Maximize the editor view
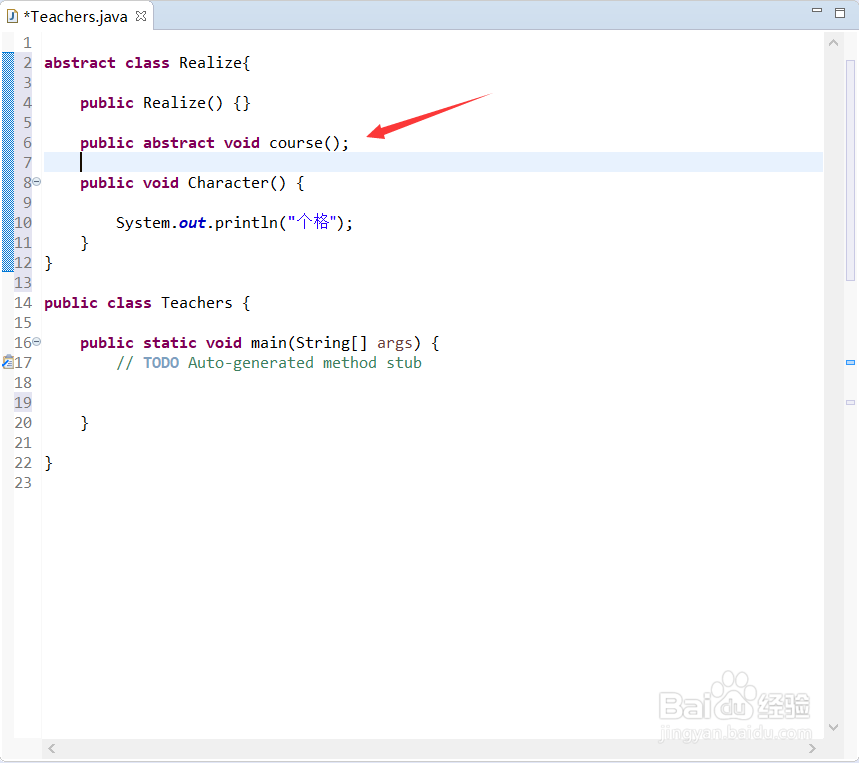The height and width of the screenshot is (763, 859). (840, 13)
